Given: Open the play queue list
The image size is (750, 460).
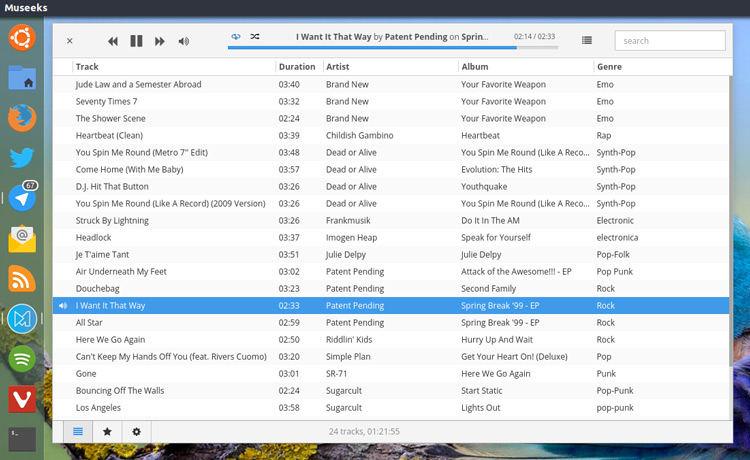Looking at the screenshot, I should [x=587, y=40].
